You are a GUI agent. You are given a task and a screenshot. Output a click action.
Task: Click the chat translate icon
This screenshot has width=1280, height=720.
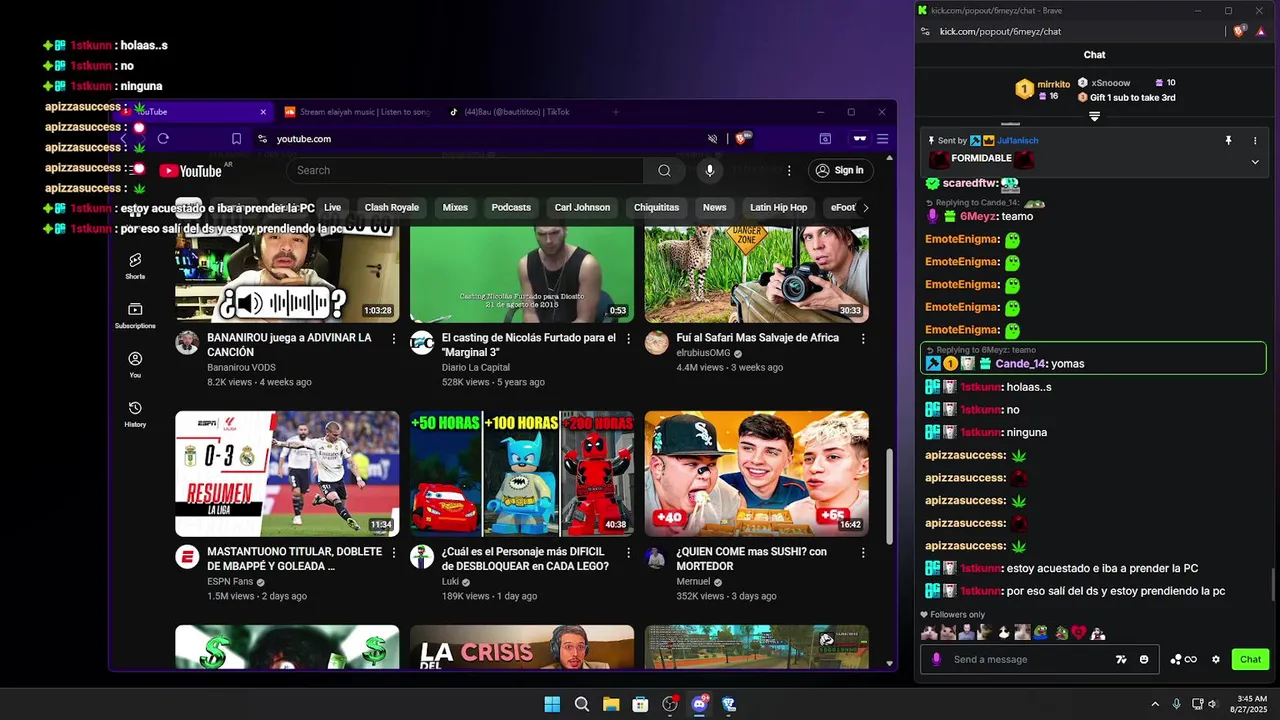click(1121, 659)
